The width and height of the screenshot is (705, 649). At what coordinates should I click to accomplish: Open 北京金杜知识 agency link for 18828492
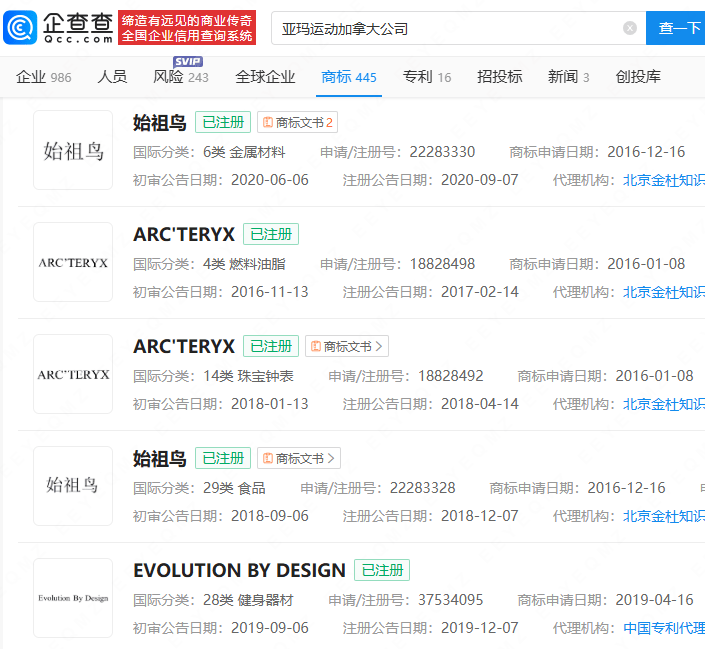tap(664, 404)
